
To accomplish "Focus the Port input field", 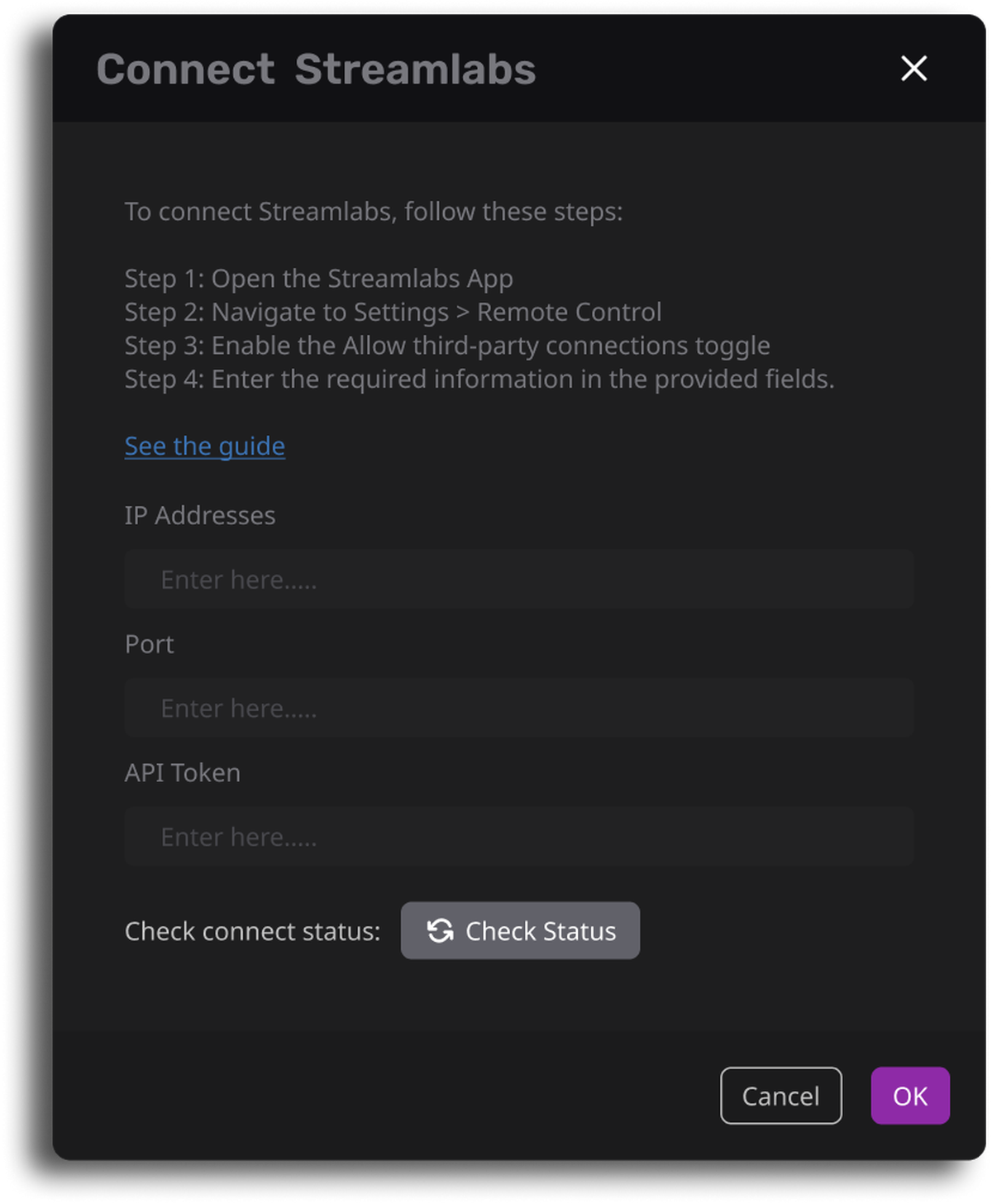I will tap(519, 708).
